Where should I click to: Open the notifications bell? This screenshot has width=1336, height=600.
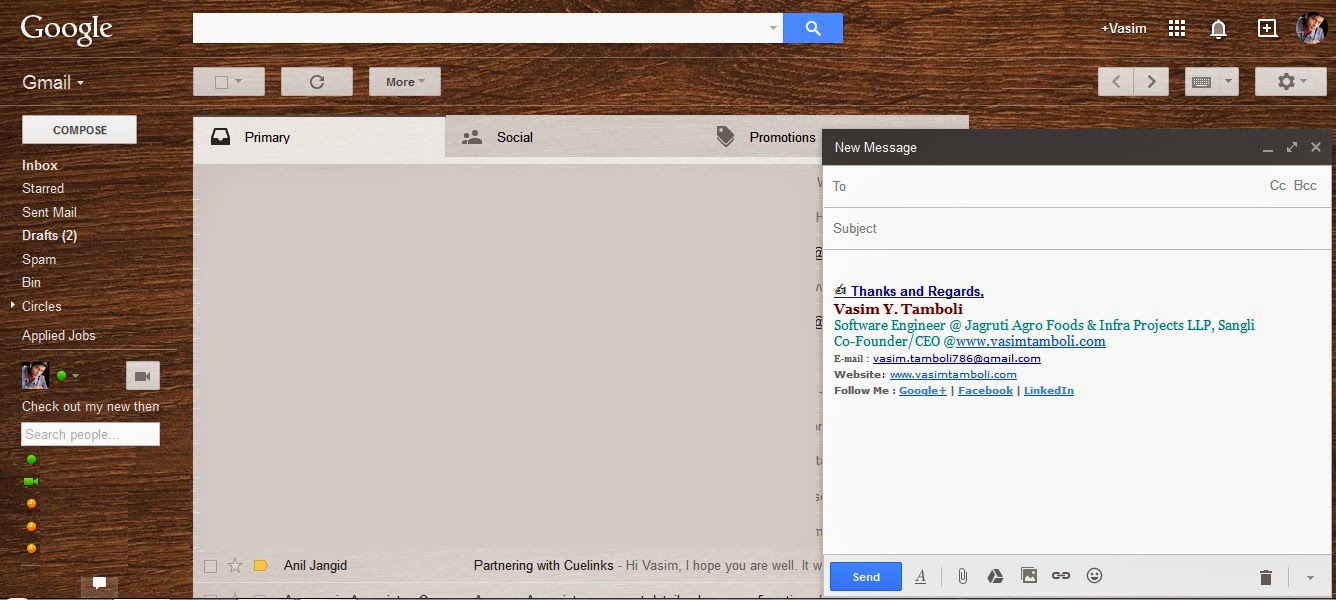1218,28
